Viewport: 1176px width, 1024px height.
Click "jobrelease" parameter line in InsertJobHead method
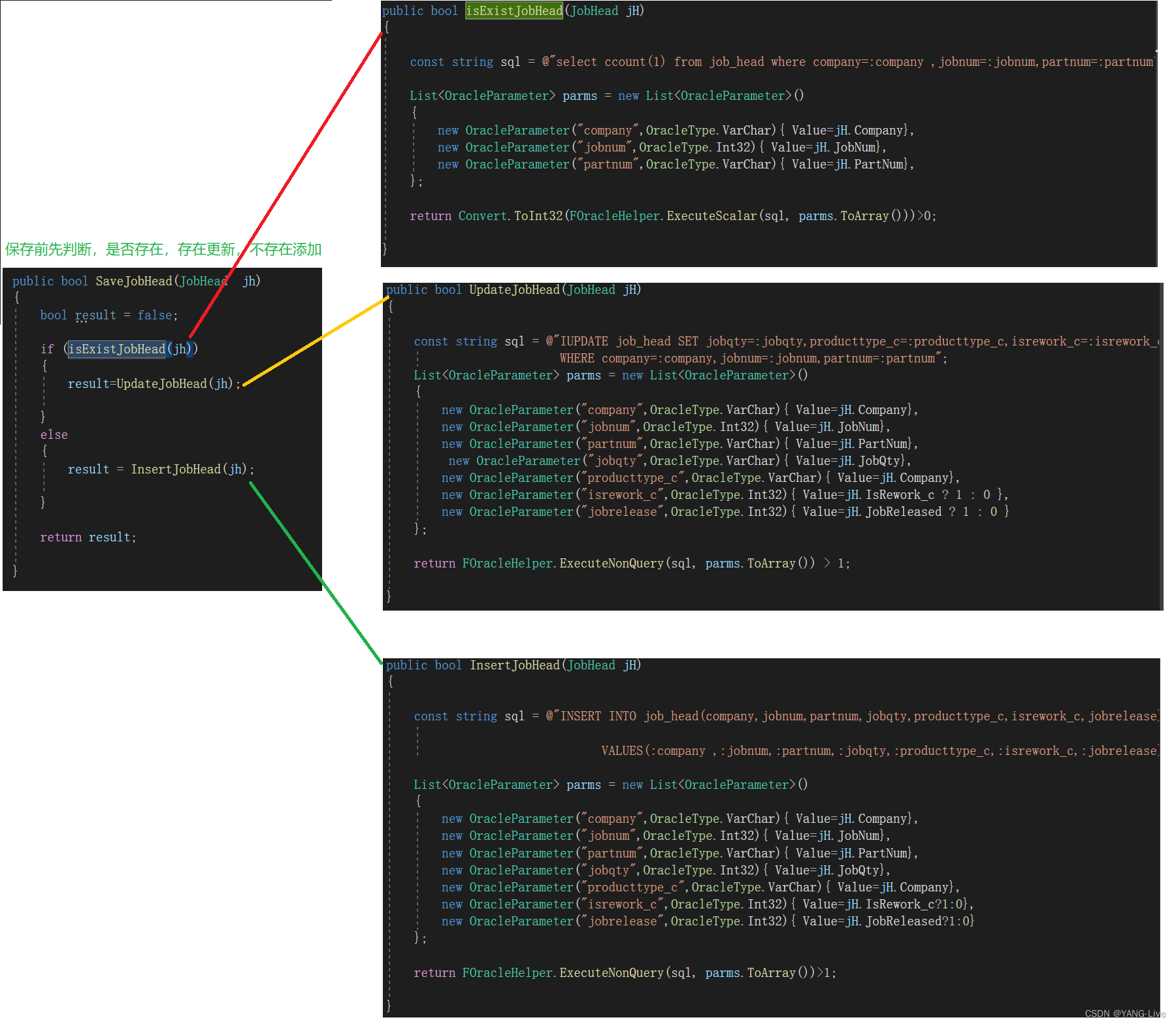point(708,921)
